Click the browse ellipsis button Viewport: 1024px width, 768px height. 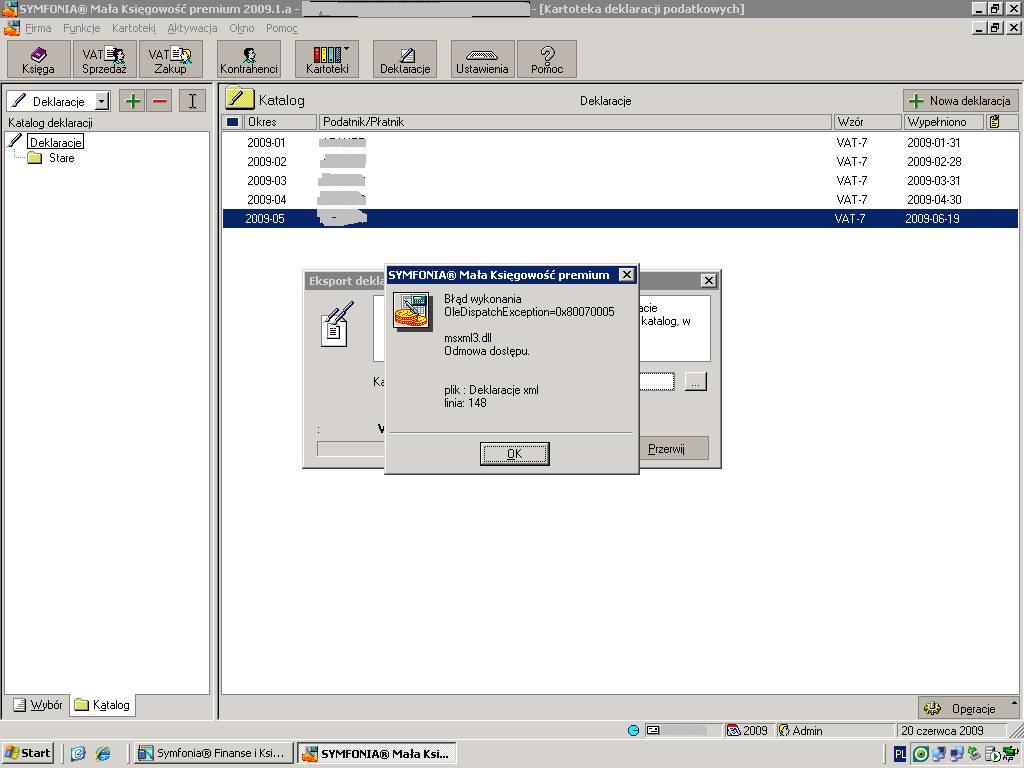coord(696,381)
